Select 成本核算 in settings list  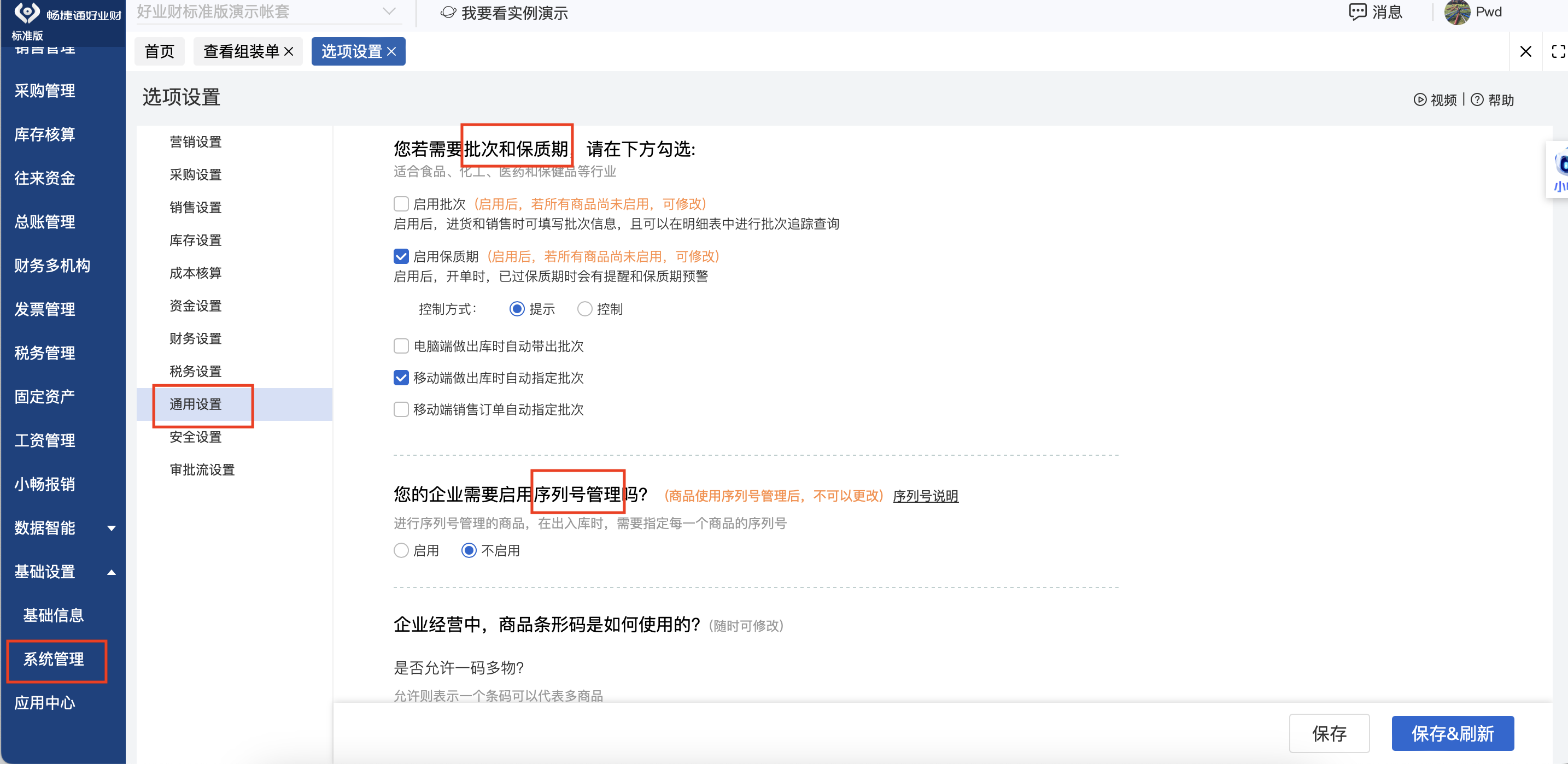[x=195, y=273]
